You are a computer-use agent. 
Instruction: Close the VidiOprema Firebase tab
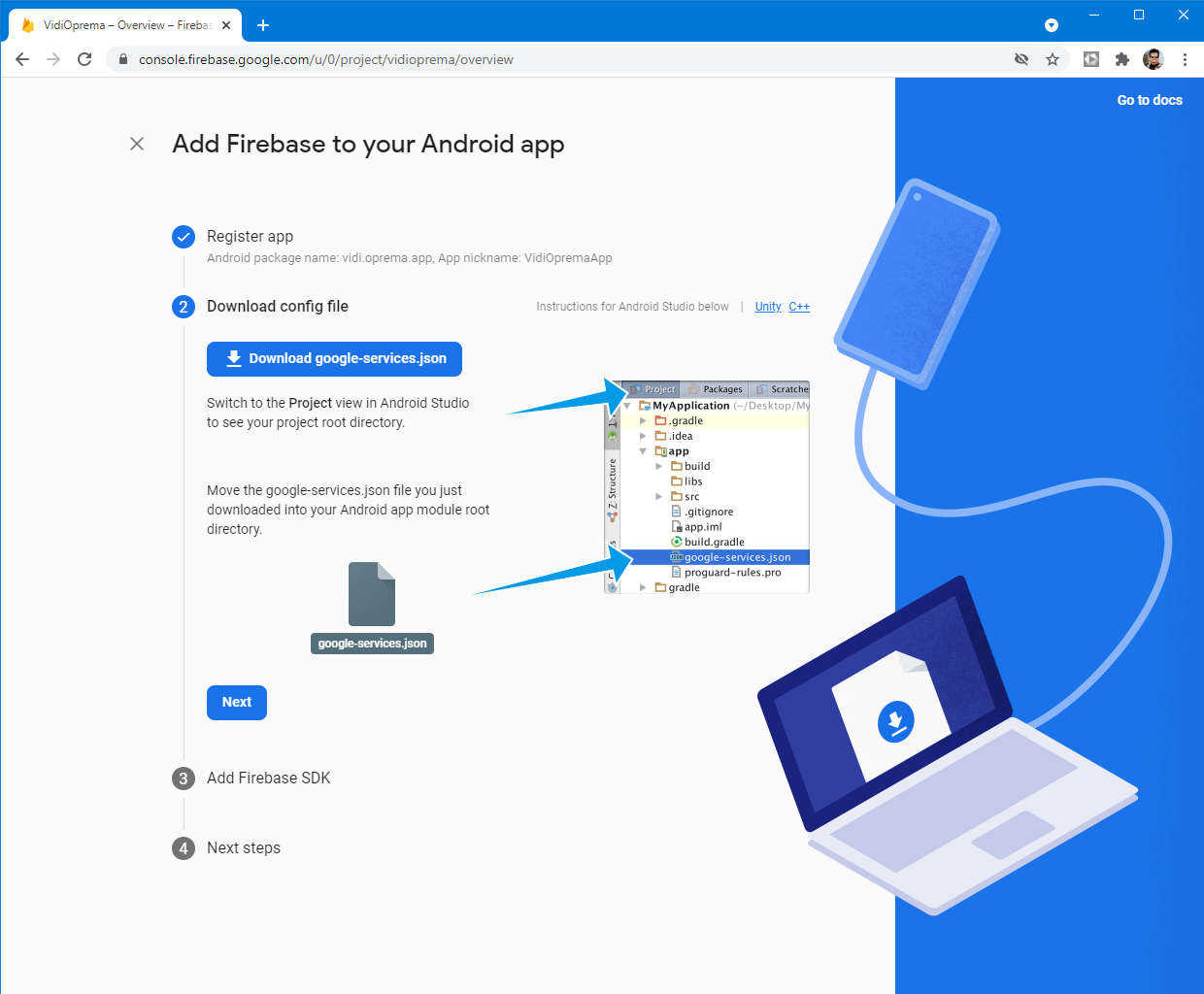[x=226, y=25]
